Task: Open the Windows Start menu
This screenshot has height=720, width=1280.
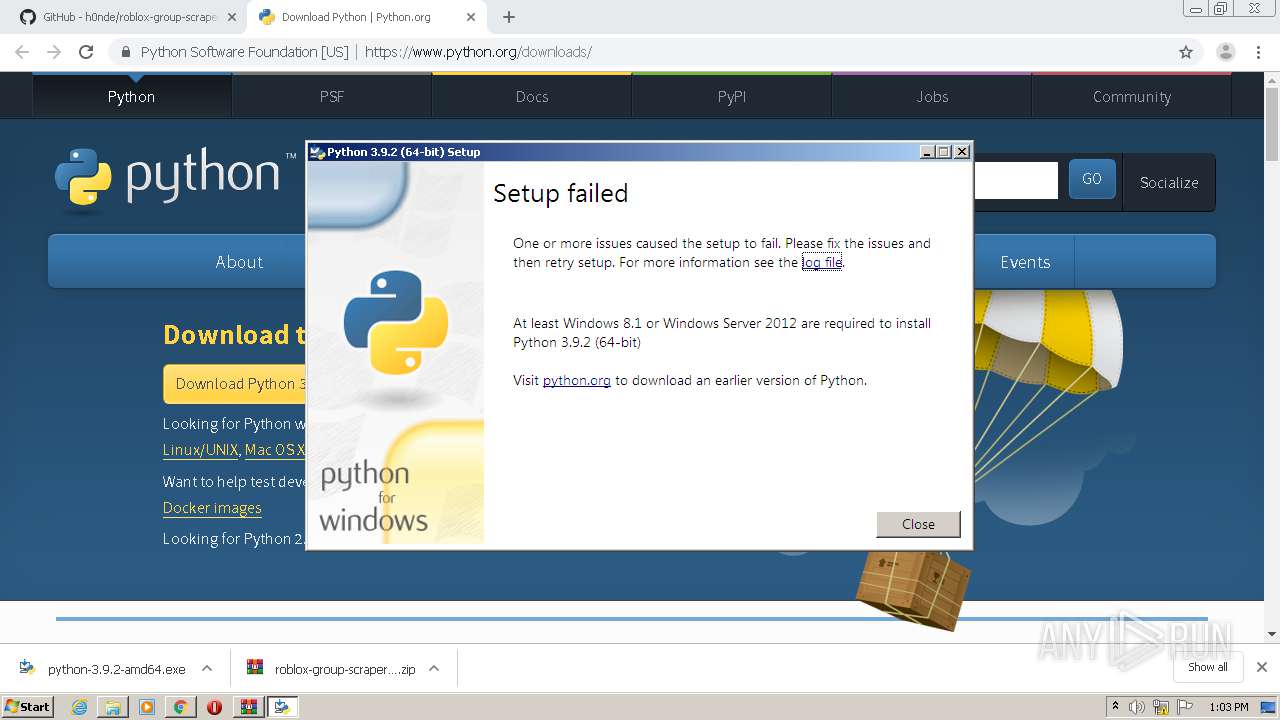Action: coord(28,706)
